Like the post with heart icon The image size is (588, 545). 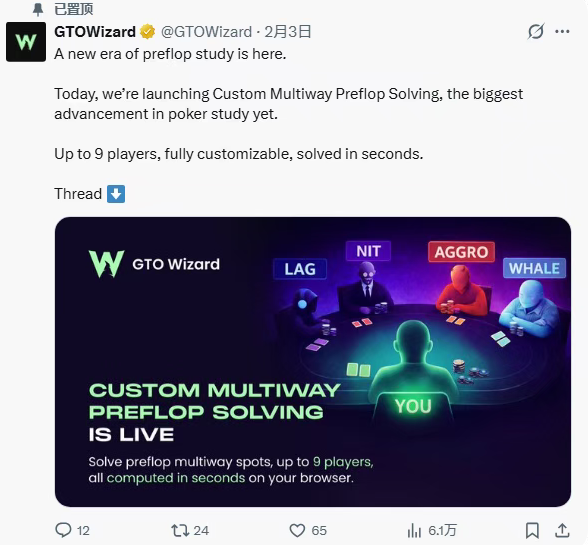(297, 530)
